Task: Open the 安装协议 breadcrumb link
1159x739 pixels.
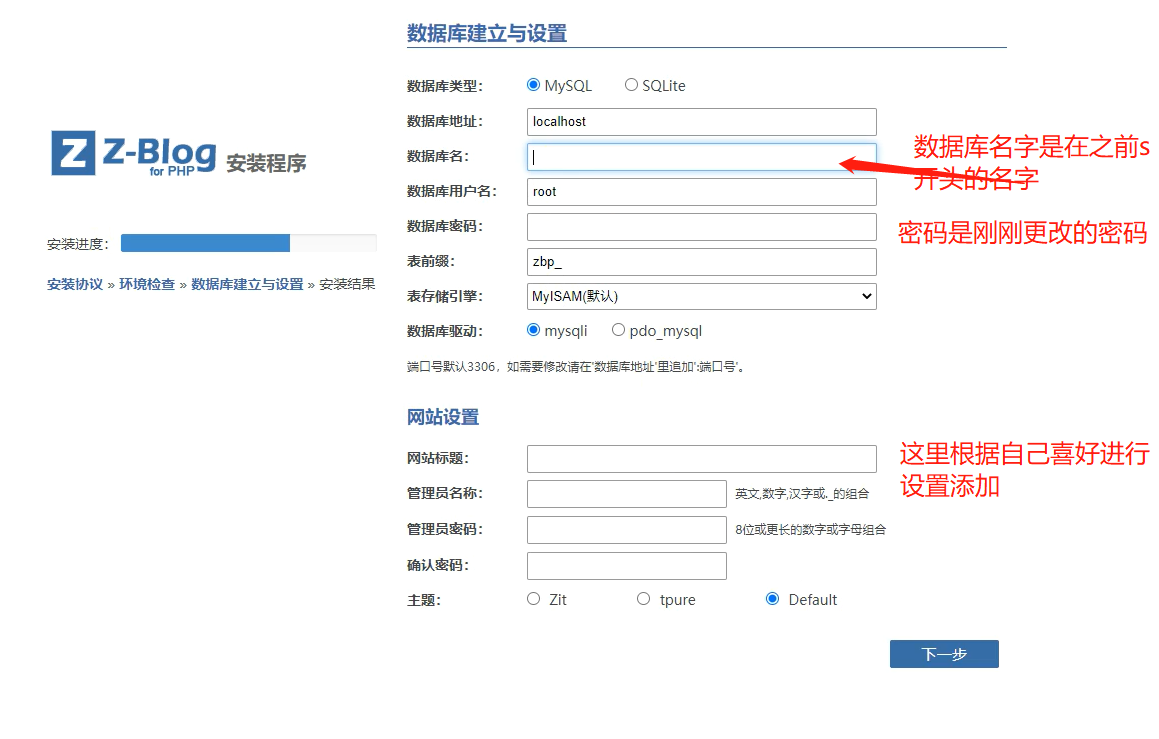Action: click(x=73, y=284)
